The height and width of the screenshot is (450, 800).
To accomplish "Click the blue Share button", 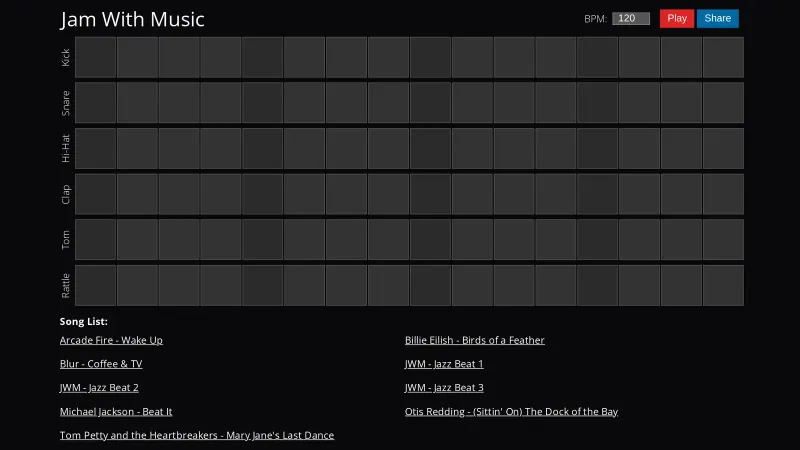I will [x=717, y=18].
